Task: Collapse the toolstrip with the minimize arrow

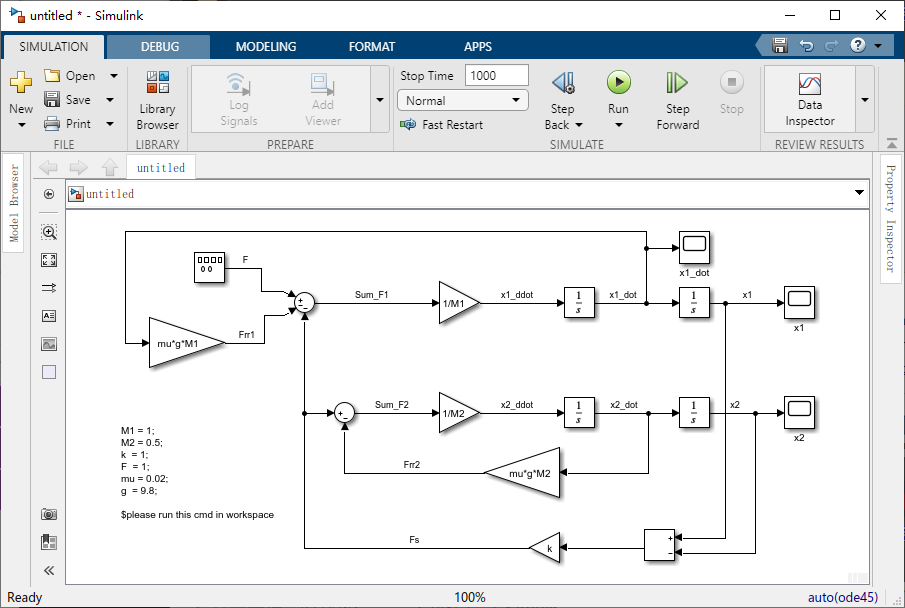Action: [892, 143]
